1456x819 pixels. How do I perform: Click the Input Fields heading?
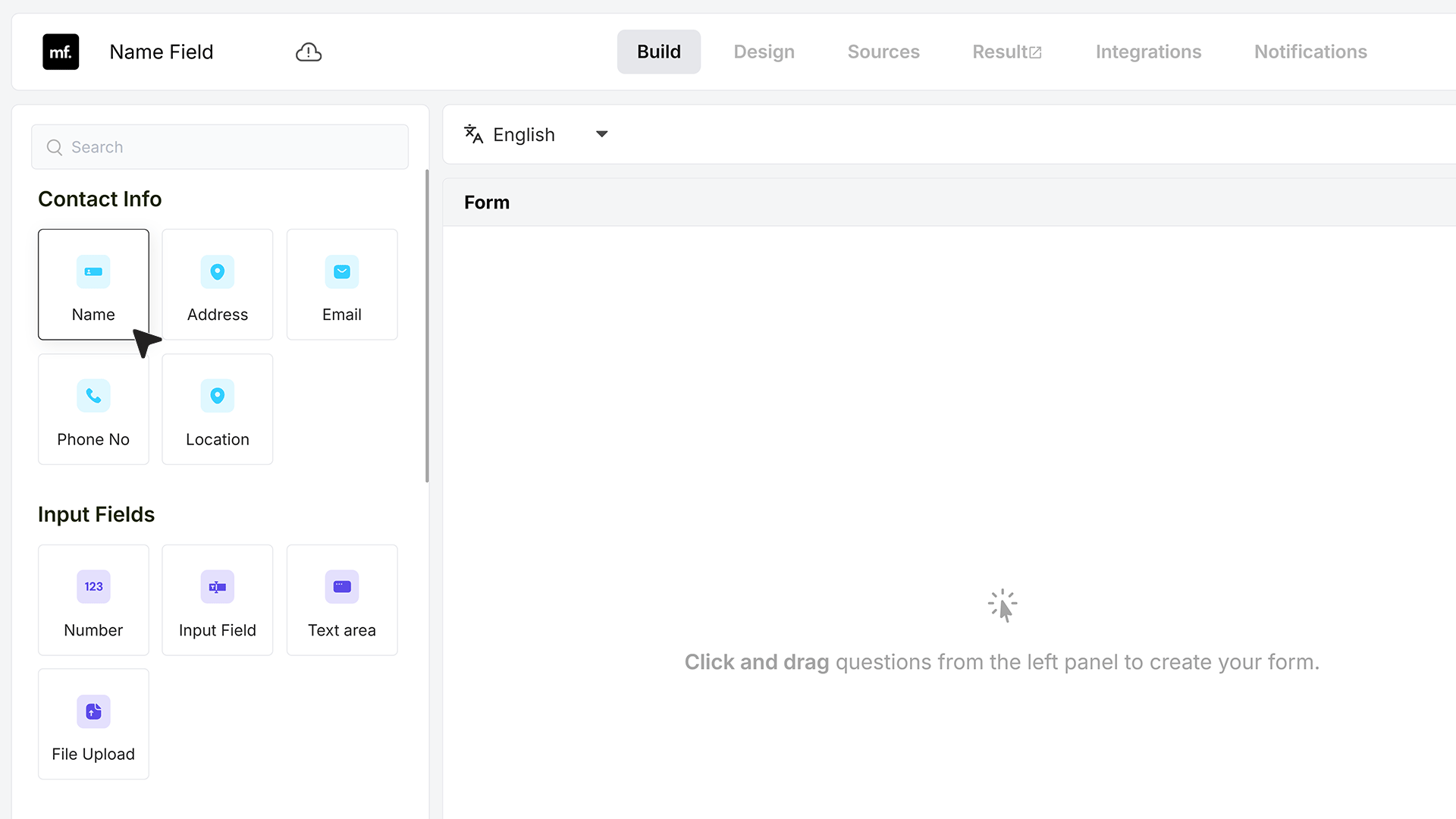96,514
